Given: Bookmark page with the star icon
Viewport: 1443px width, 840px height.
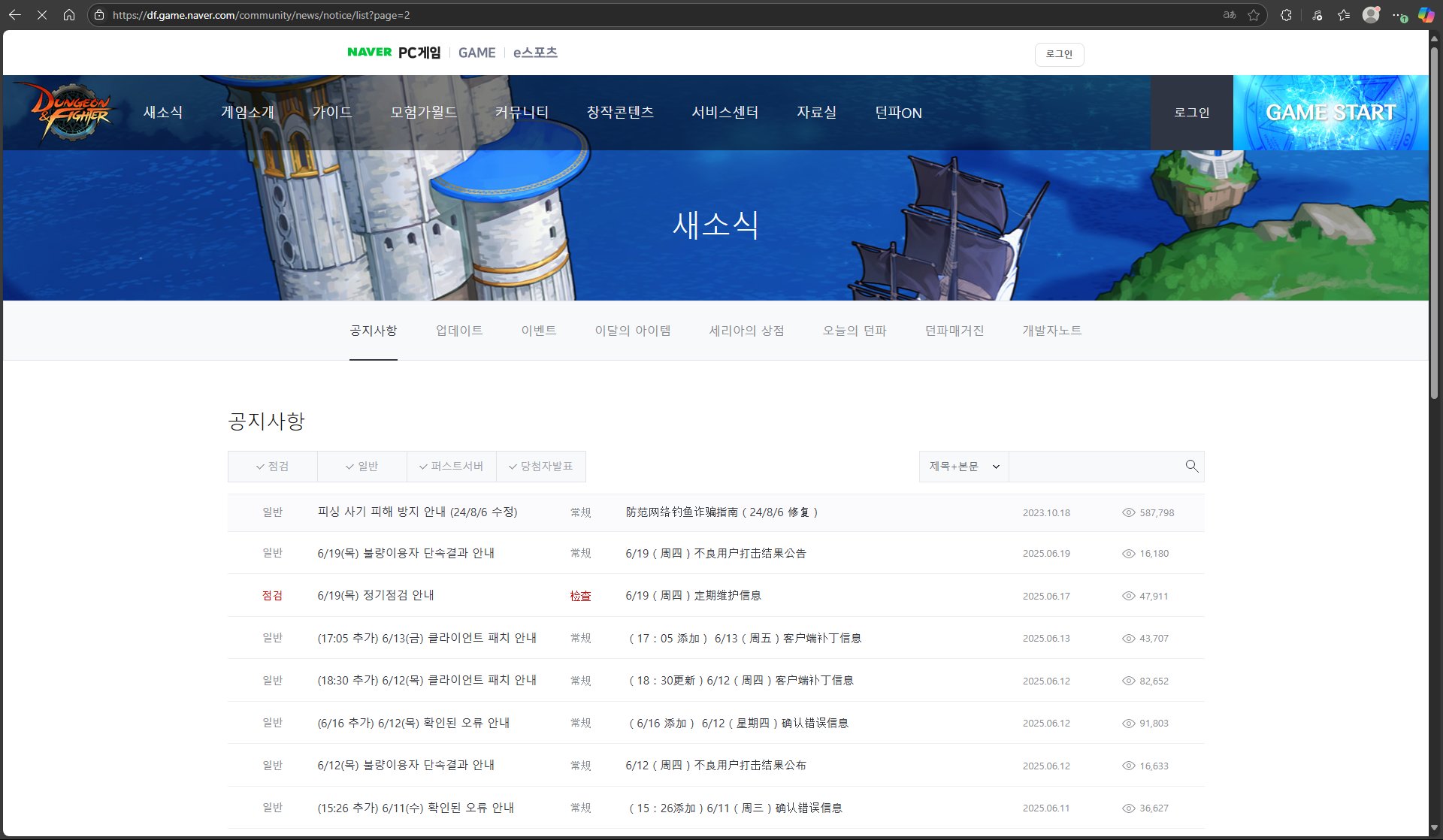Looking at the screenshot, I should (x=1254, y=15).
